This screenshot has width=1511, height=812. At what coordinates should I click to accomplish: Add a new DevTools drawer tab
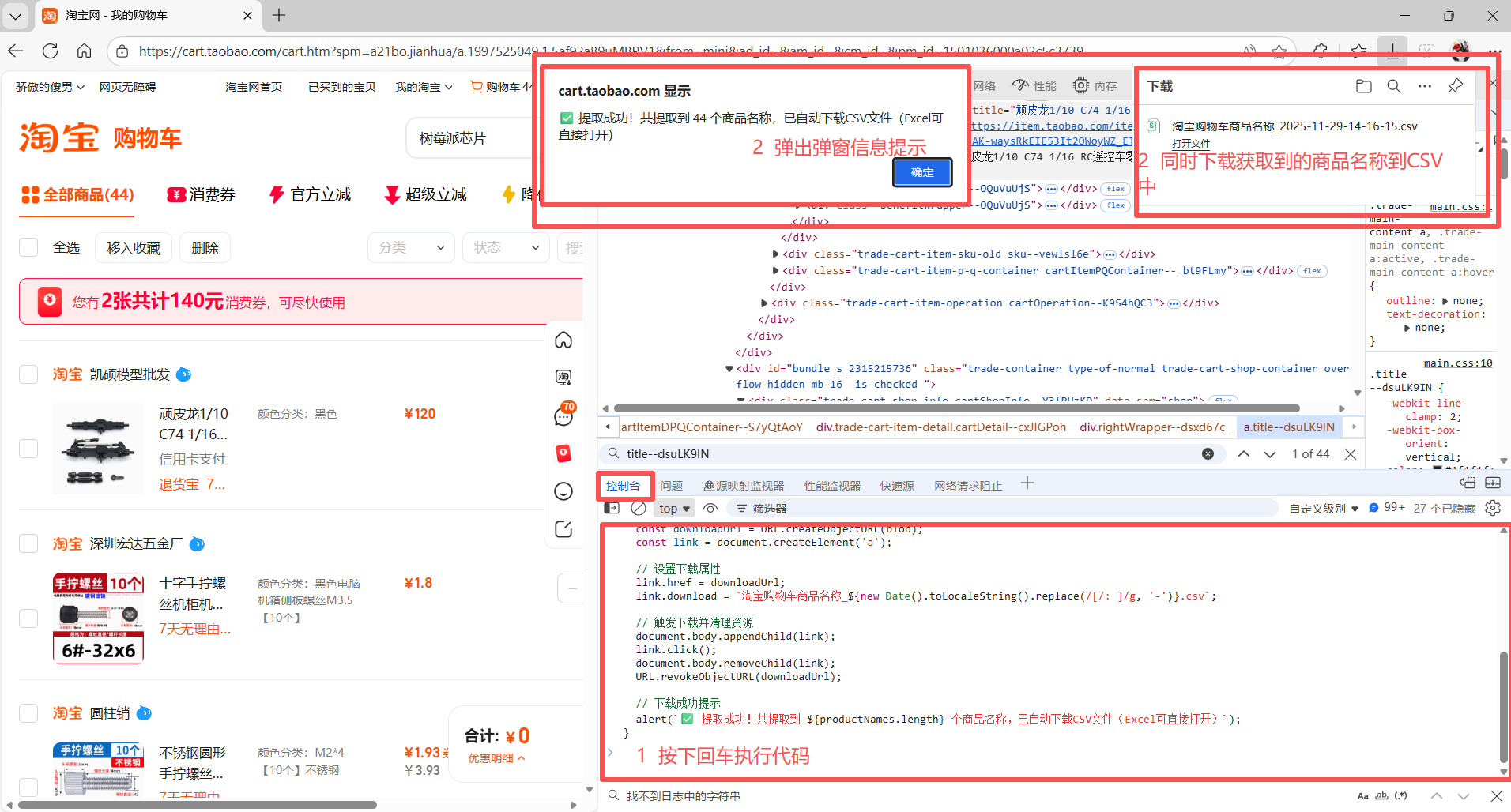point(1027,483)
